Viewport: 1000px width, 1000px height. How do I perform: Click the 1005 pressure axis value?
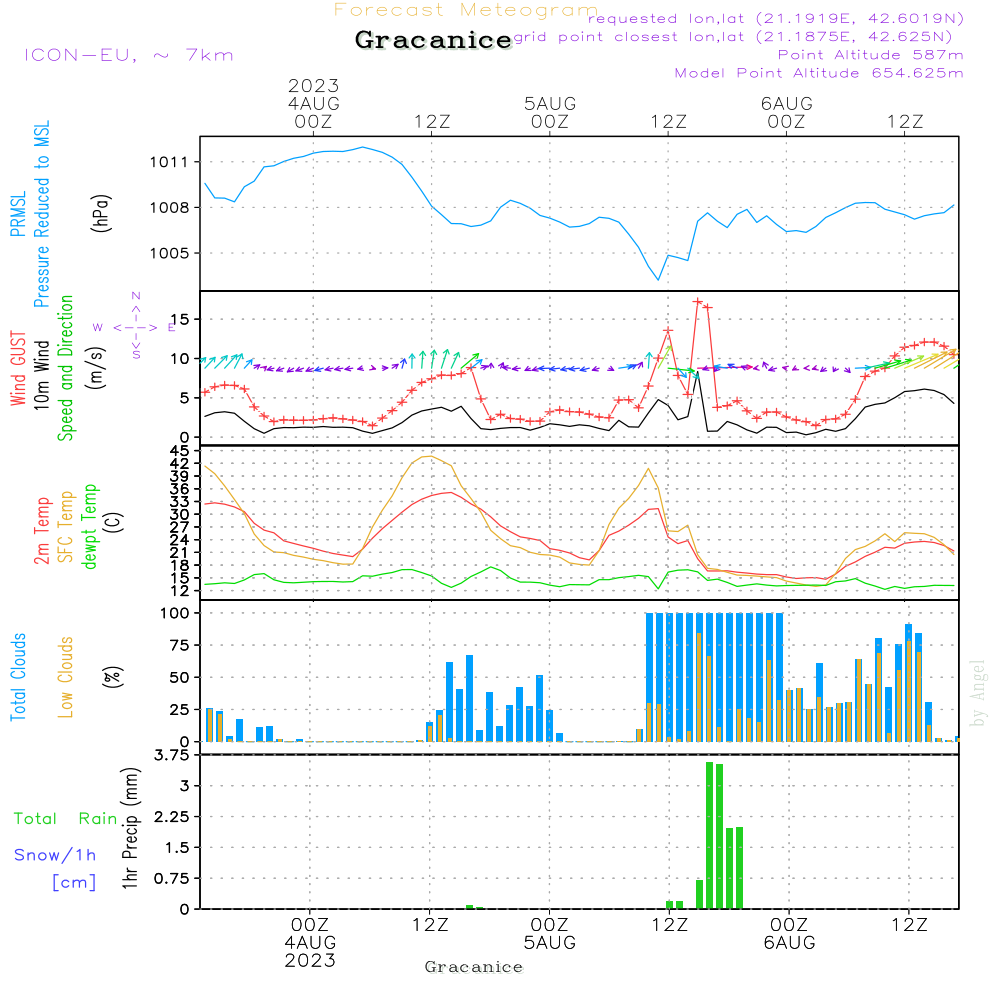[169, 254]
